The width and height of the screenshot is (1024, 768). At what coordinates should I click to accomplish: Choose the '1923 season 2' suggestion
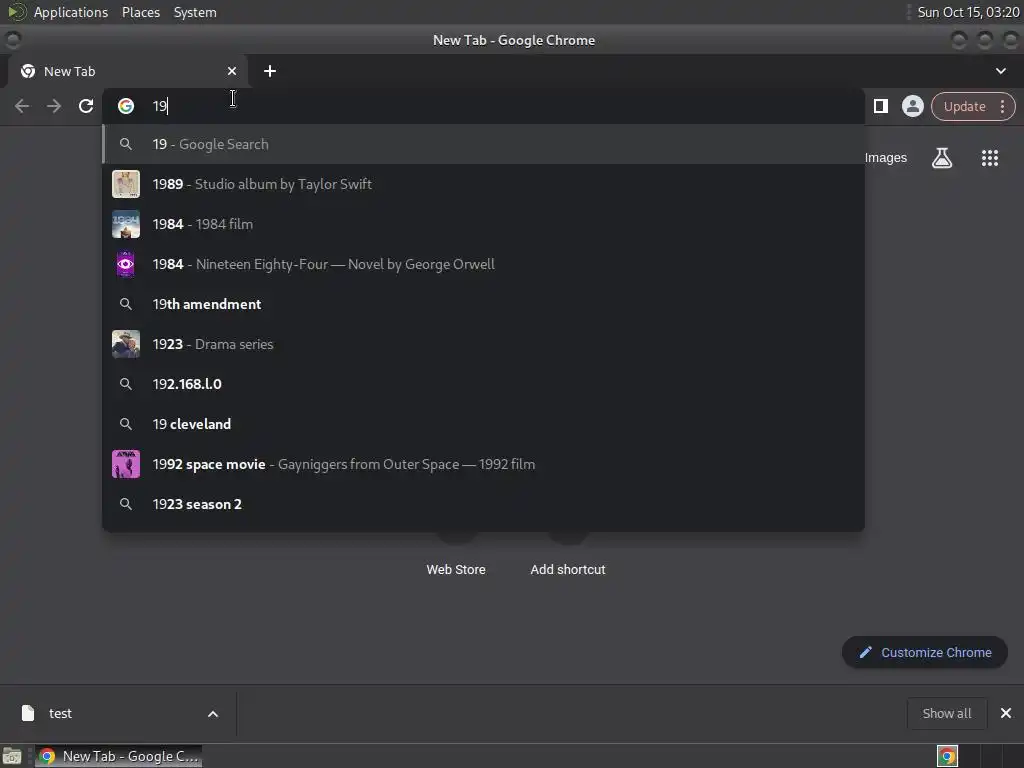click(483, 504)
